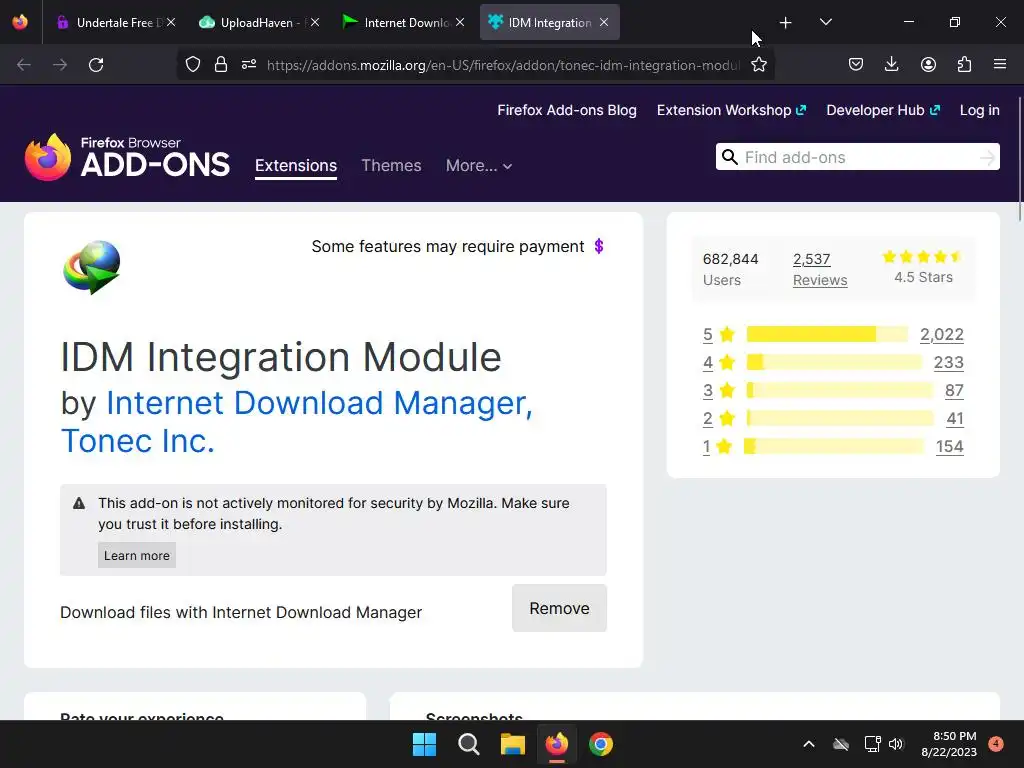Image resolution: width=1024 pixels, height=768 pixels.
Task: Click the forward navigation arrow
Action: click(59, 65)
